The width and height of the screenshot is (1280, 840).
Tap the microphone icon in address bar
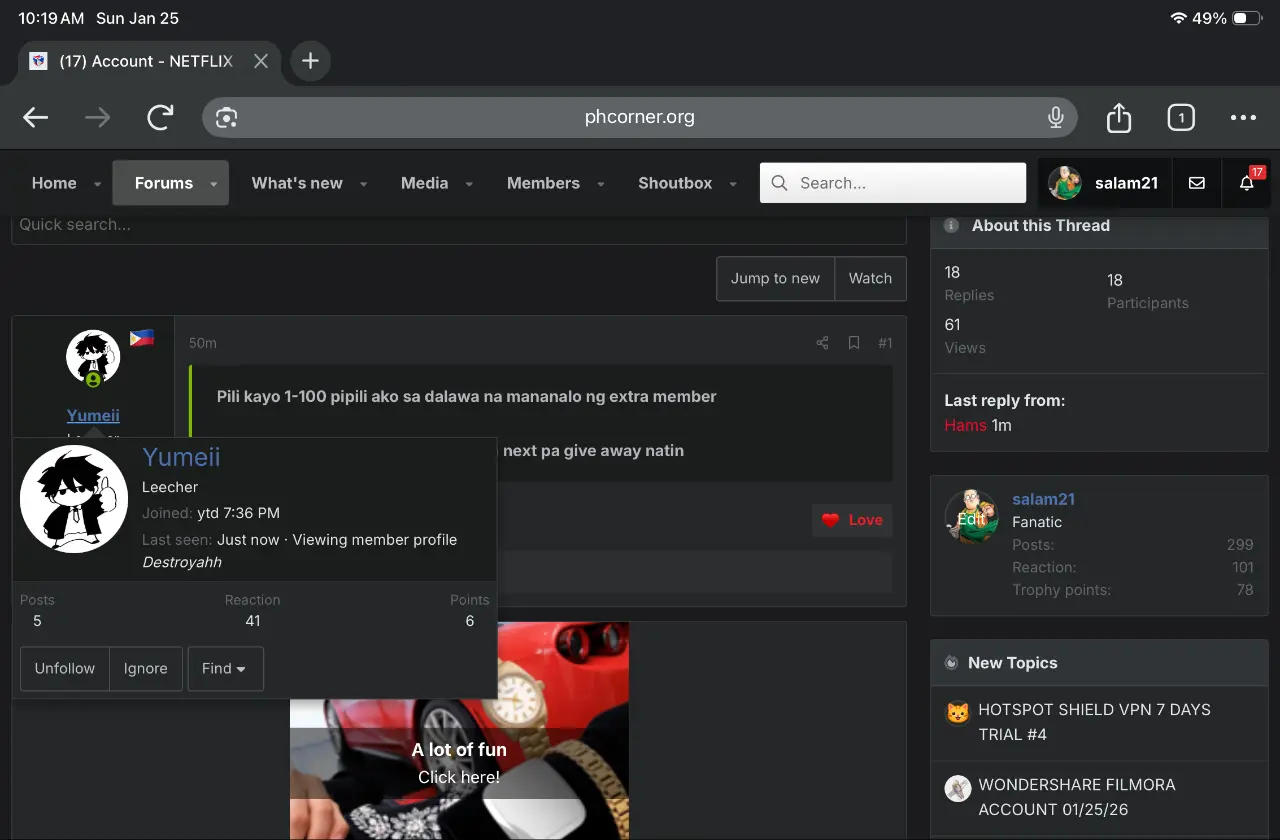click(1055, 118)
